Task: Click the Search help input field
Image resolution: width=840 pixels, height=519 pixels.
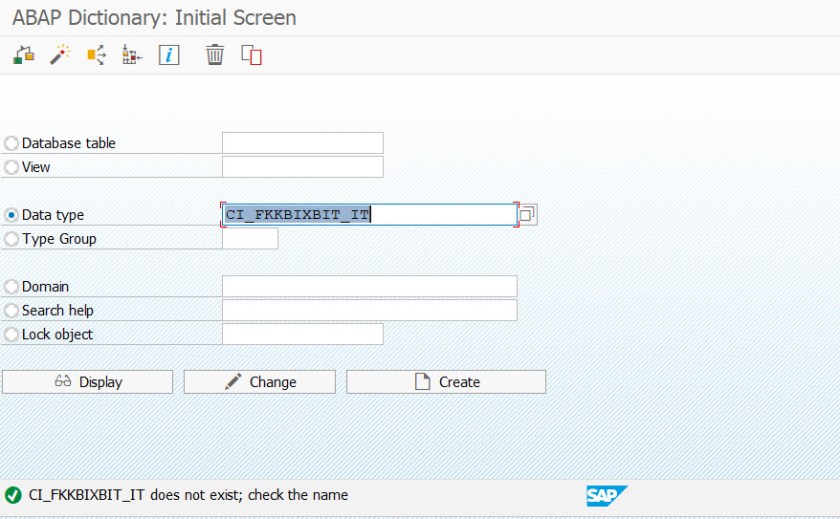Action: click(x=369, y=310)
